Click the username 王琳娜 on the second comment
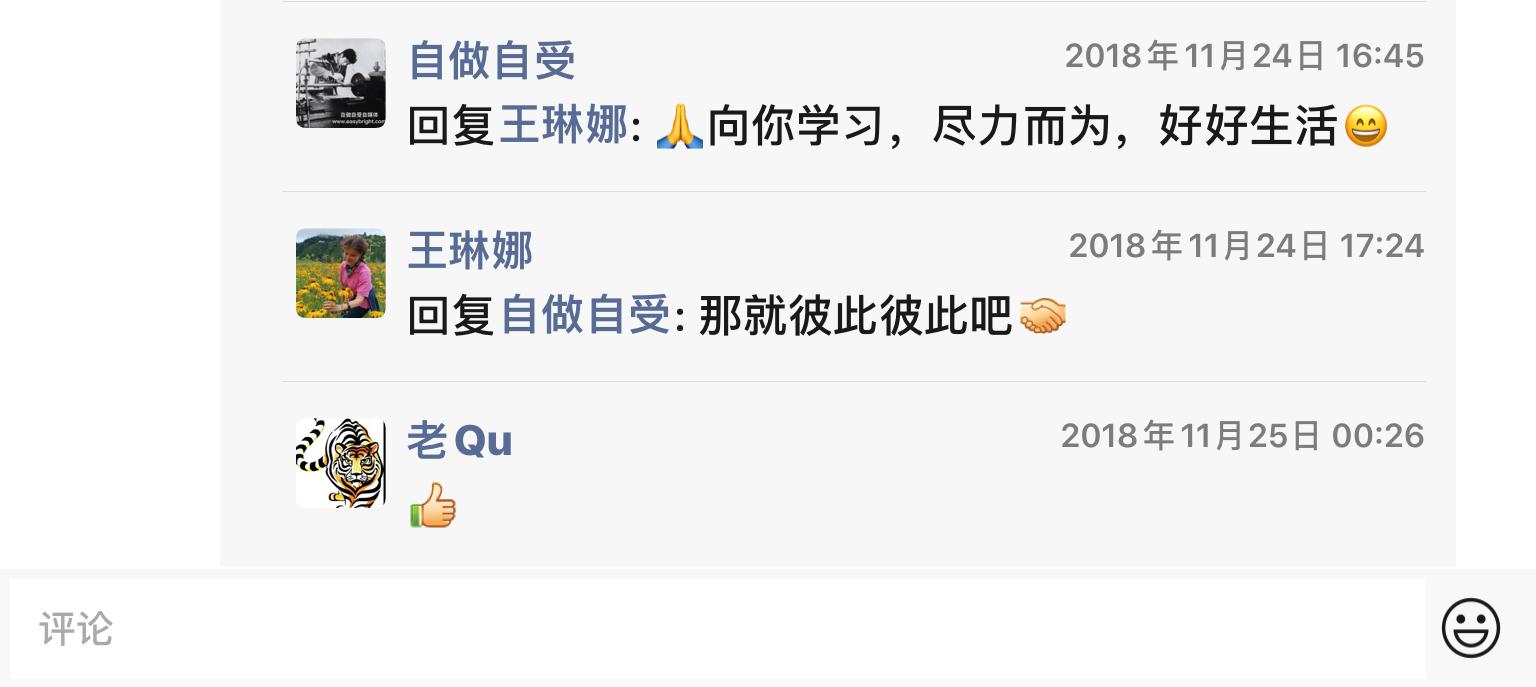This screenshot has height=687, width=1536. 471,250
